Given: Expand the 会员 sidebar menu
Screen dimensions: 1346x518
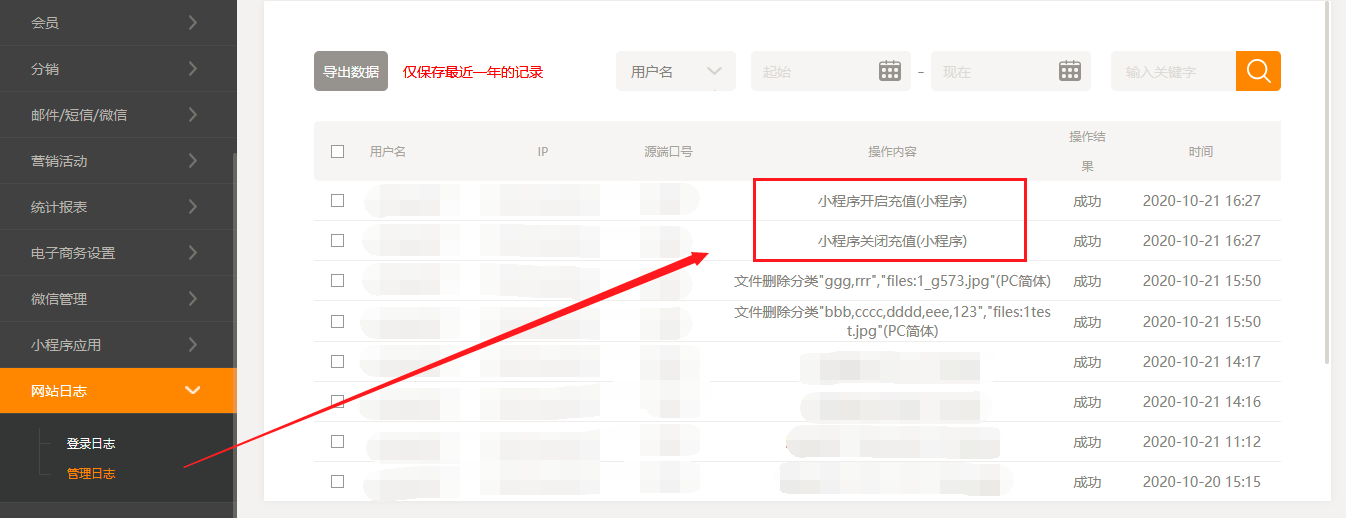Looking at the screenshot, I should coord(118,22).
